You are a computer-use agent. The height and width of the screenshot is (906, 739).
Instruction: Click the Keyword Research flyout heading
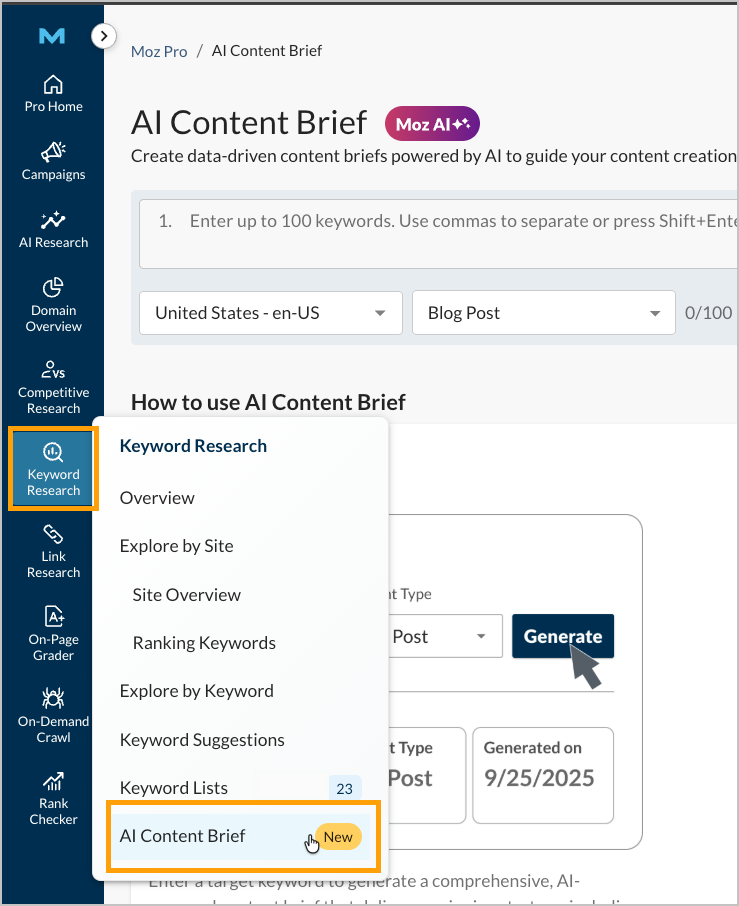pyautogui.click(x=193, y=446)
